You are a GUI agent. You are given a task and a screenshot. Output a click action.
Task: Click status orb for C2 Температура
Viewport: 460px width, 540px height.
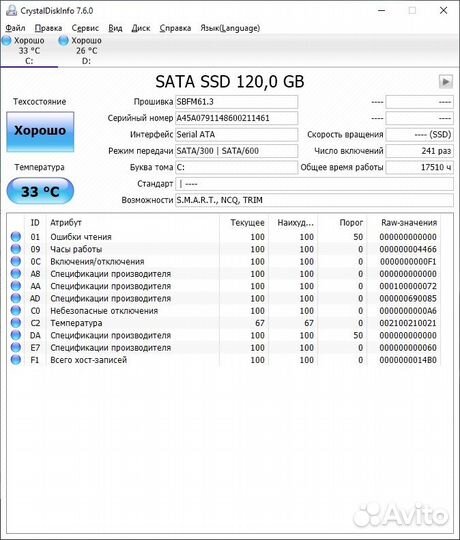(x=15, y=323)
